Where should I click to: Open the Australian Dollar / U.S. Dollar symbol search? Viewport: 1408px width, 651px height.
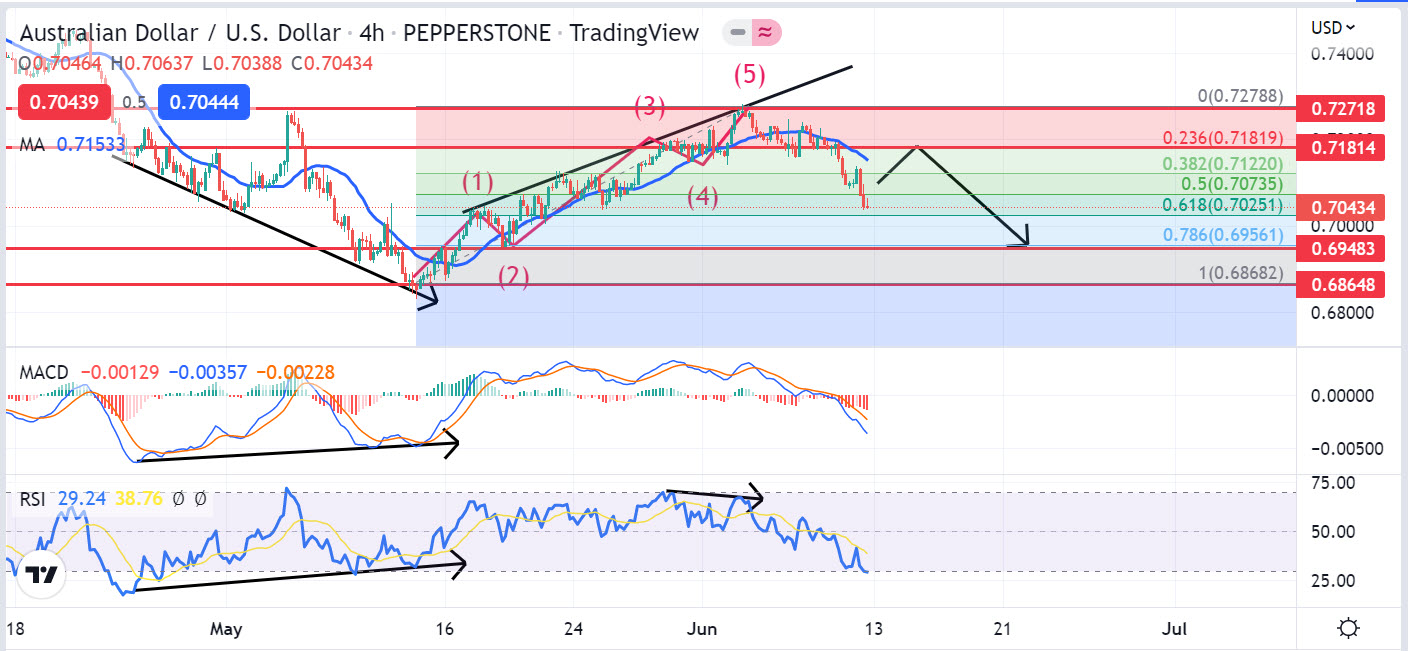(180, 33)
